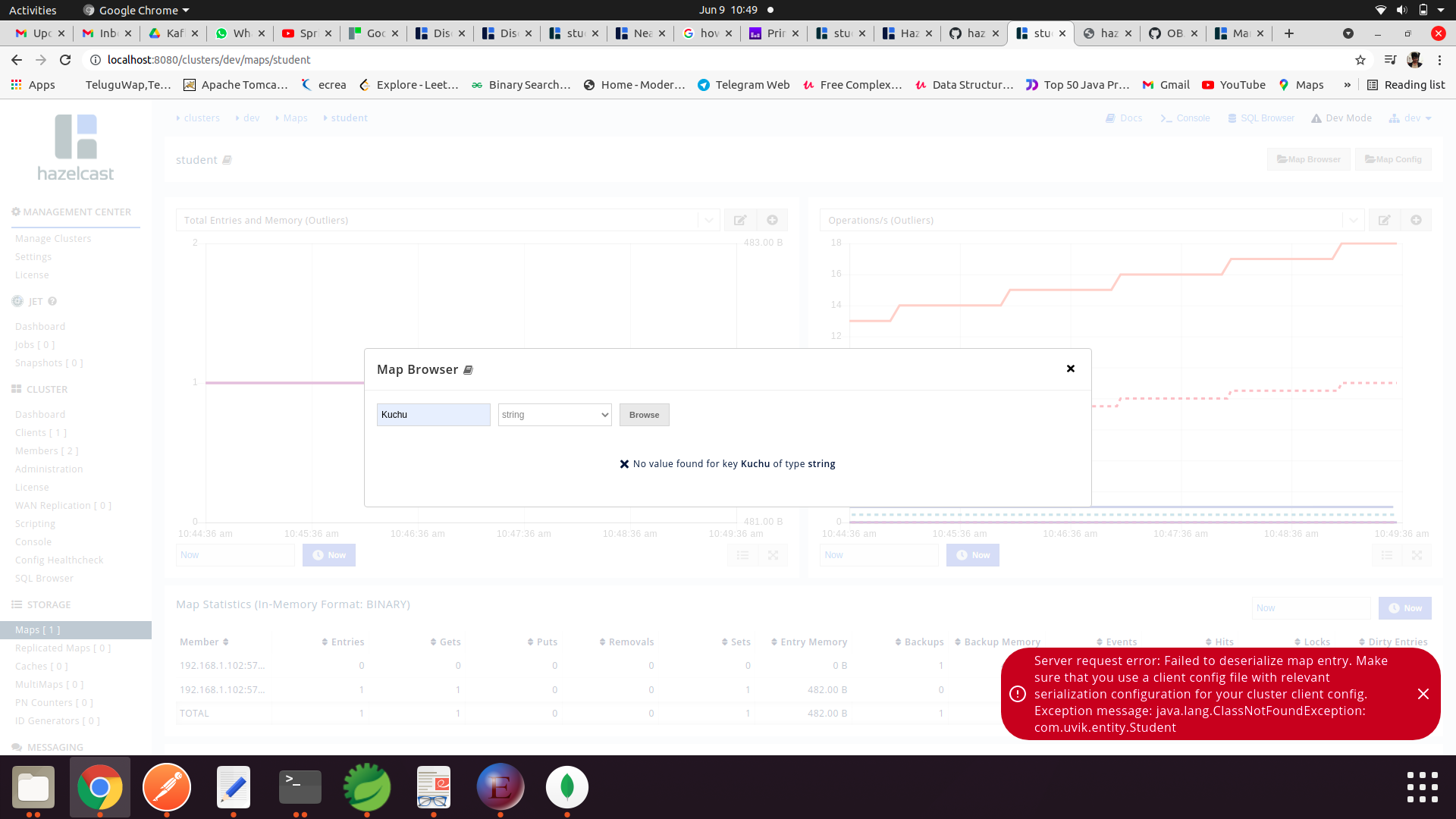Image resolution: width=1456 pixels, height=819 pixels.
Task: Switch to the WhatsApp tab
Action: [x=240, y=33]
